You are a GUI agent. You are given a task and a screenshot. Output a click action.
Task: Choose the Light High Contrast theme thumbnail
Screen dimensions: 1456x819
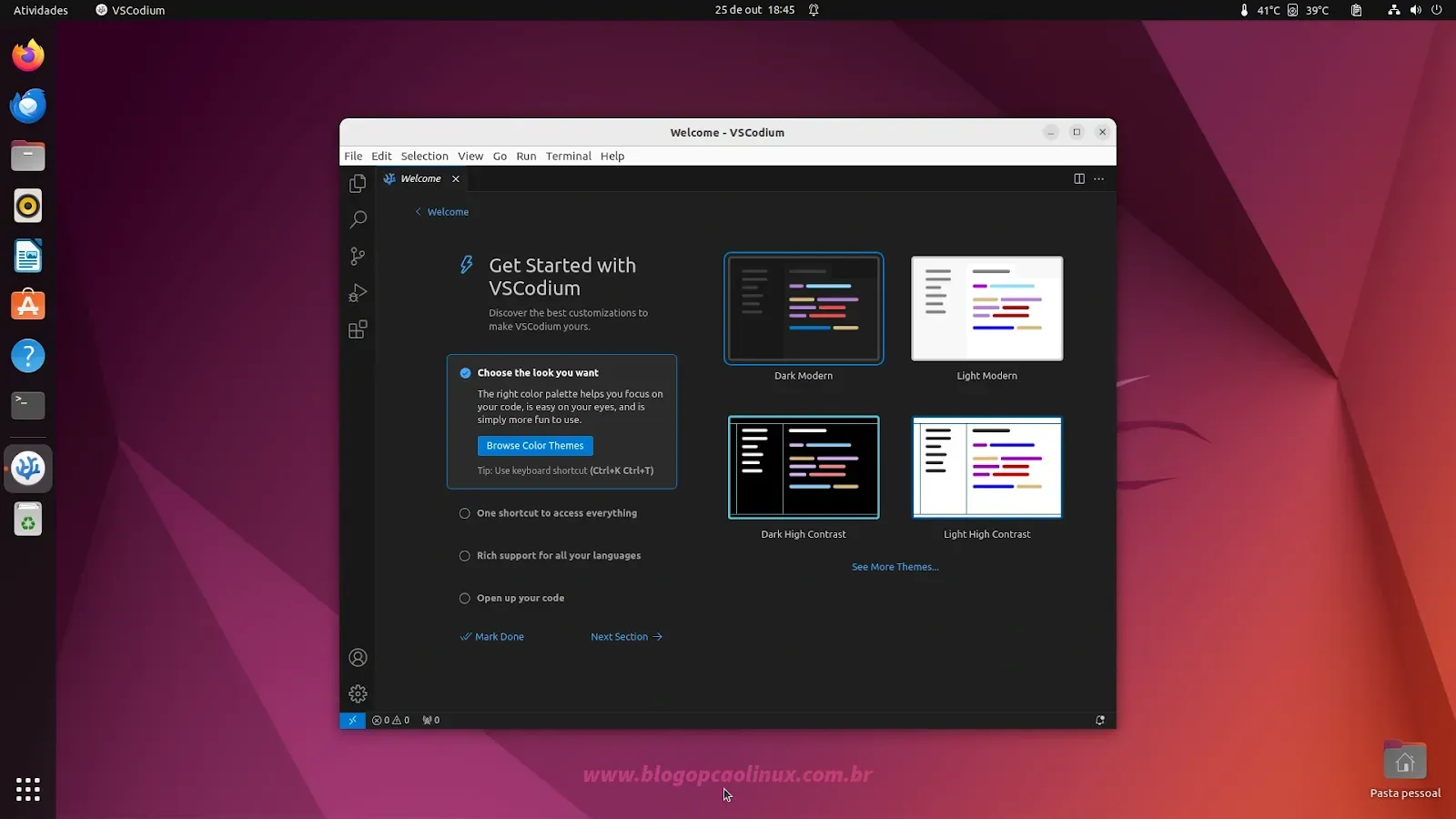tap(987, 467)
